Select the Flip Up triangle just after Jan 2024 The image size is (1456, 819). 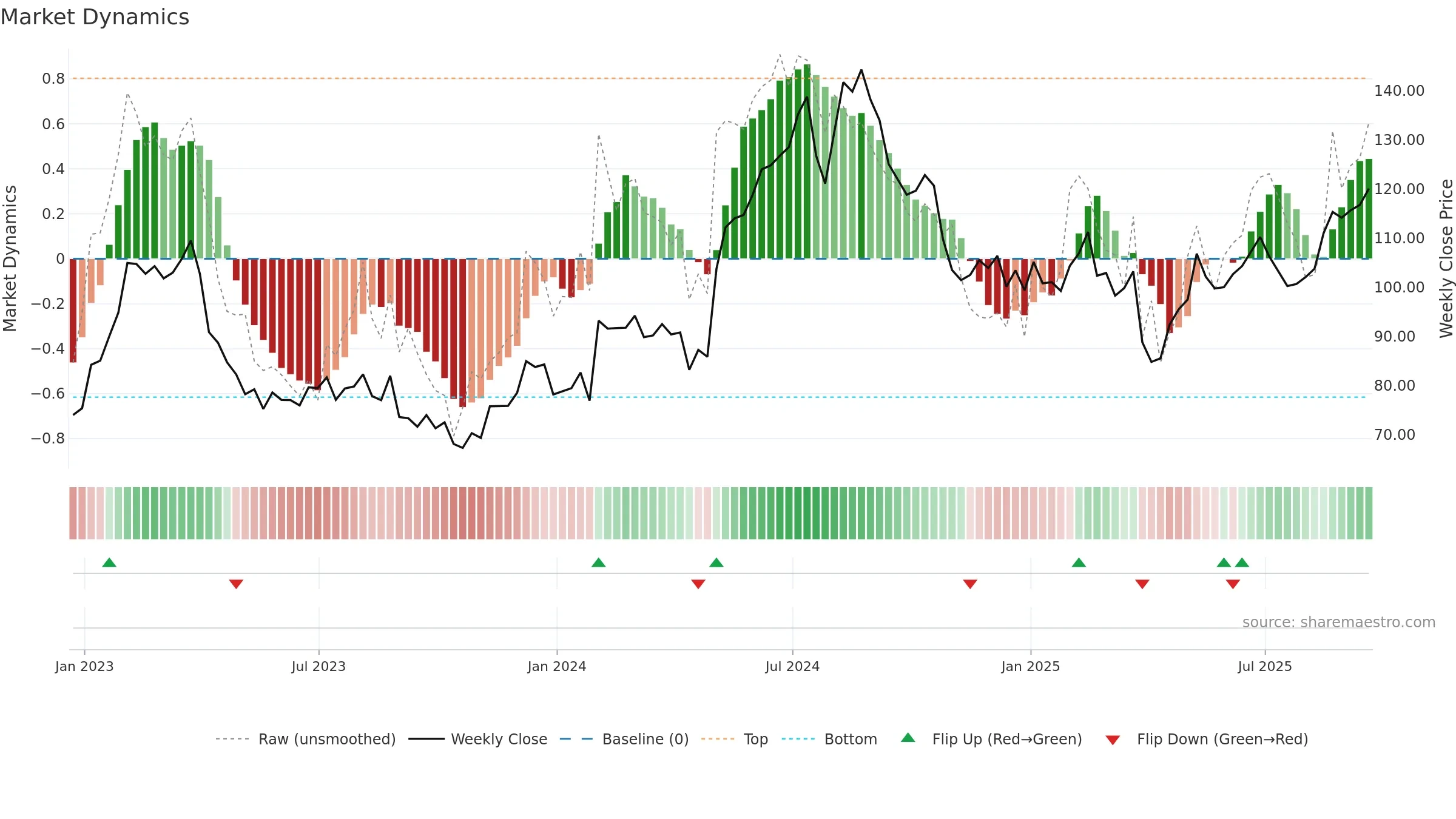tap(599, 563)
